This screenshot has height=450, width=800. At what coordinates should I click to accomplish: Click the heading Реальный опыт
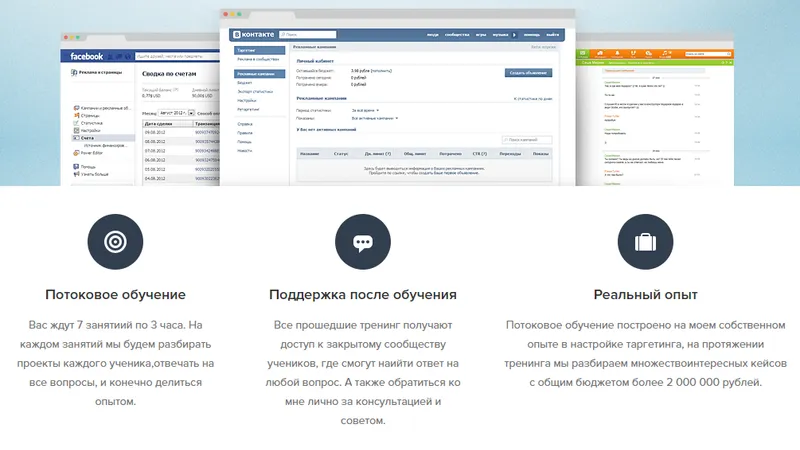pyautogui.click(x=645, y=295)
